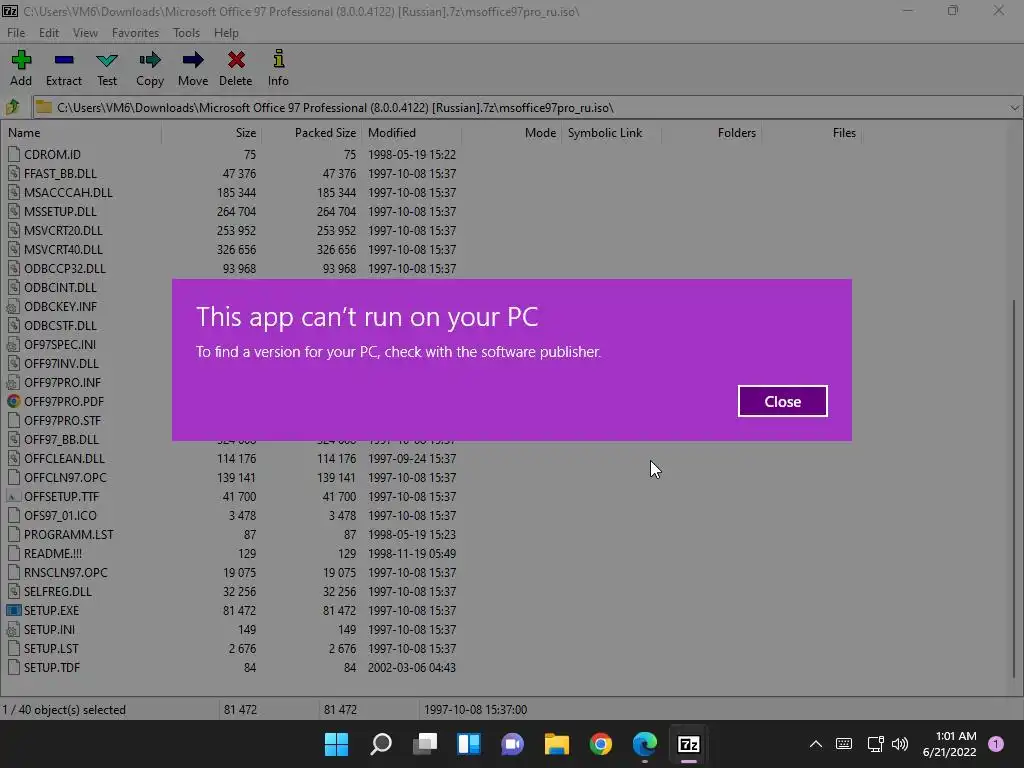The image size is (1024, 768).
Task: Expand the address path dropdown
Action: point(1014,108)
